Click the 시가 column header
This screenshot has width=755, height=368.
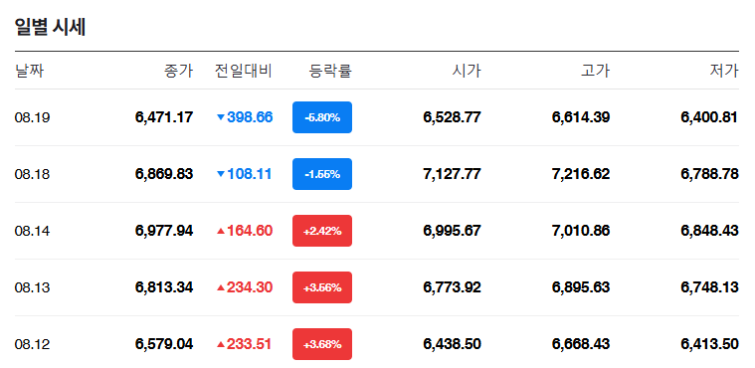point(466,71)
